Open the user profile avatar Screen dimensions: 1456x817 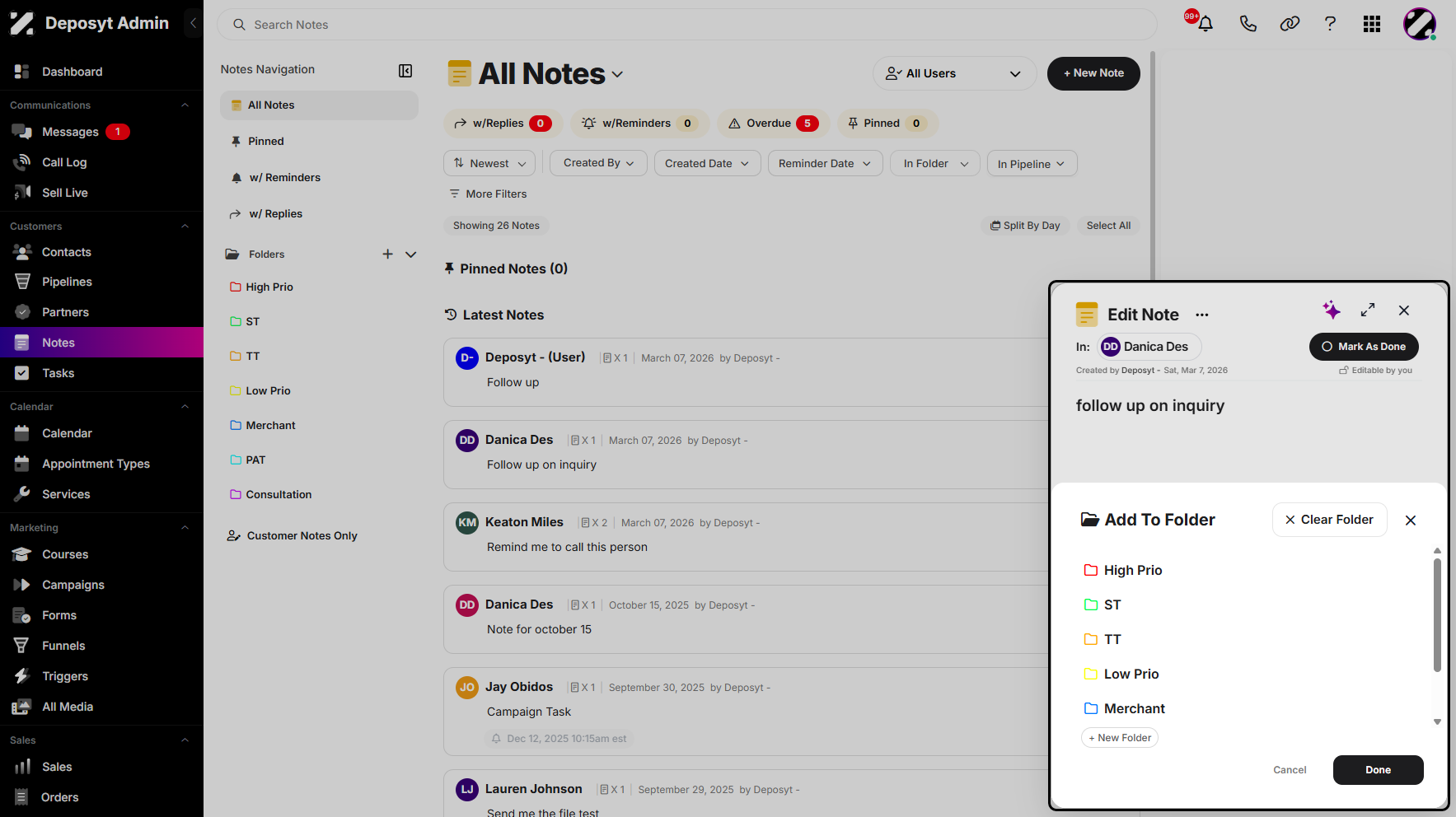point(1419,24)
